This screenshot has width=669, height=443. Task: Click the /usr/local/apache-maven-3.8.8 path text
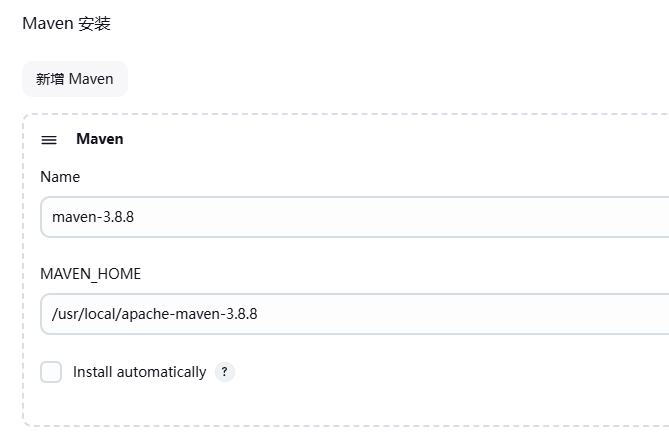[x=155, y=314]
